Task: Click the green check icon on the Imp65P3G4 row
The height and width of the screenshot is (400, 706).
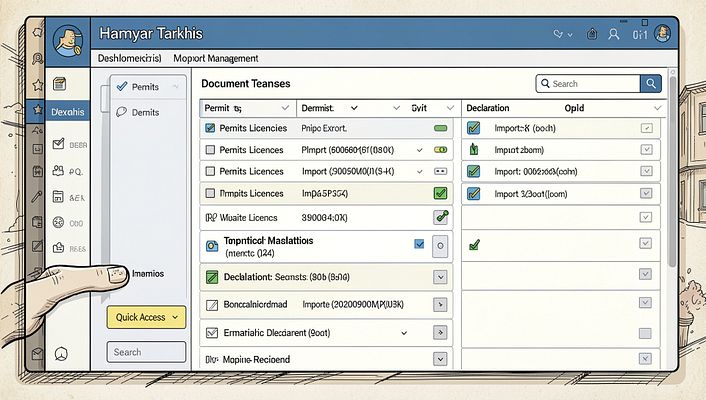Action: click(x=440, y=193)
